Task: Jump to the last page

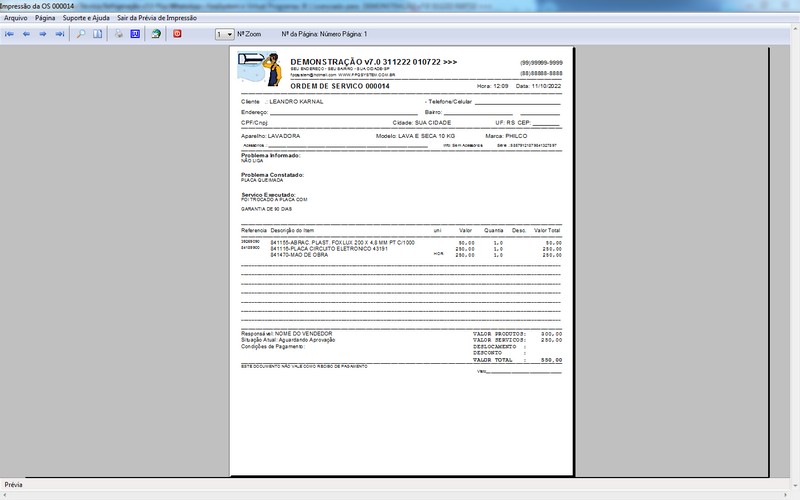Action: click(60, 34)
